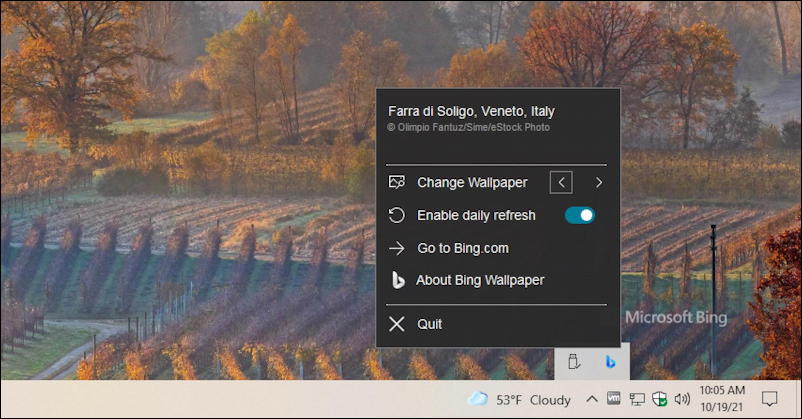
Task: Click the Change Wallpaper picture icon
Action: [x=397, y=182]
